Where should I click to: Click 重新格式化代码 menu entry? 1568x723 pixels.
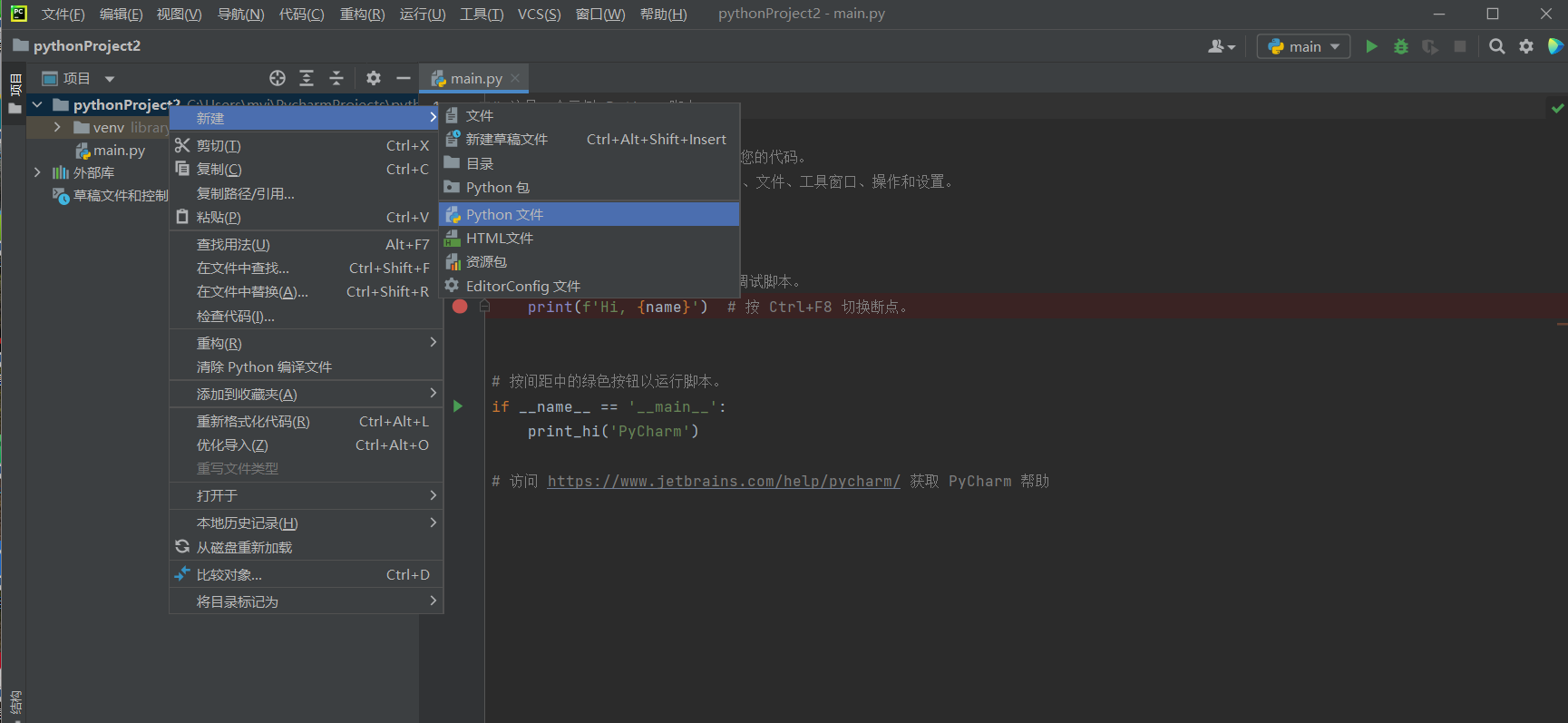click(x=306, y=421)
